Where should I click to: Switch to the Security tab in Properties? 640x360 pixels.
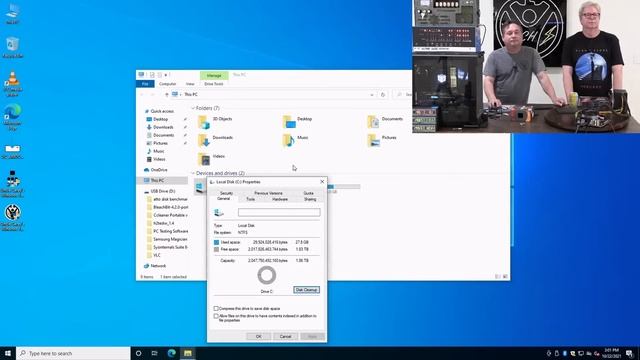coord(226,193)
